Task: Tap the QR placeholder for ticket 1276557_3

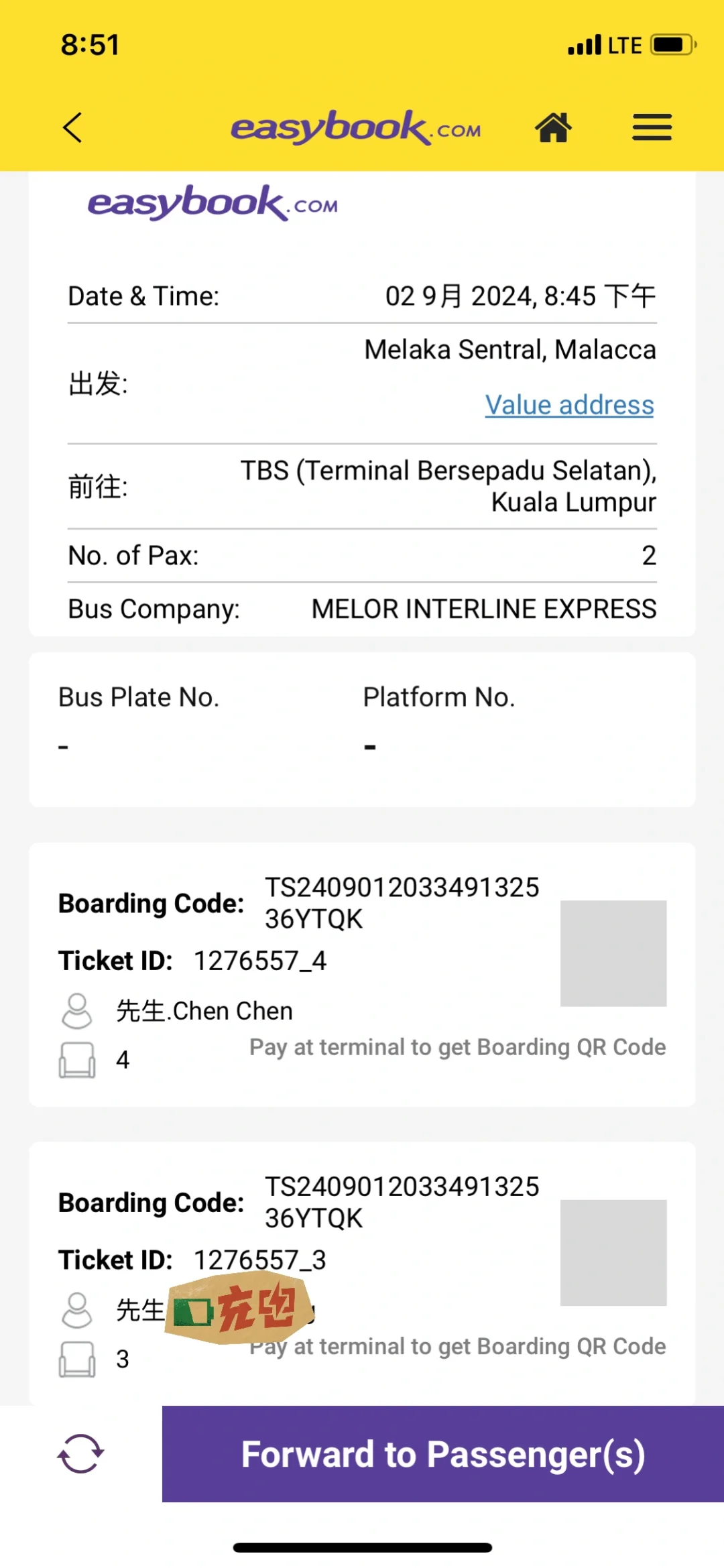Action: [613, 1252]
